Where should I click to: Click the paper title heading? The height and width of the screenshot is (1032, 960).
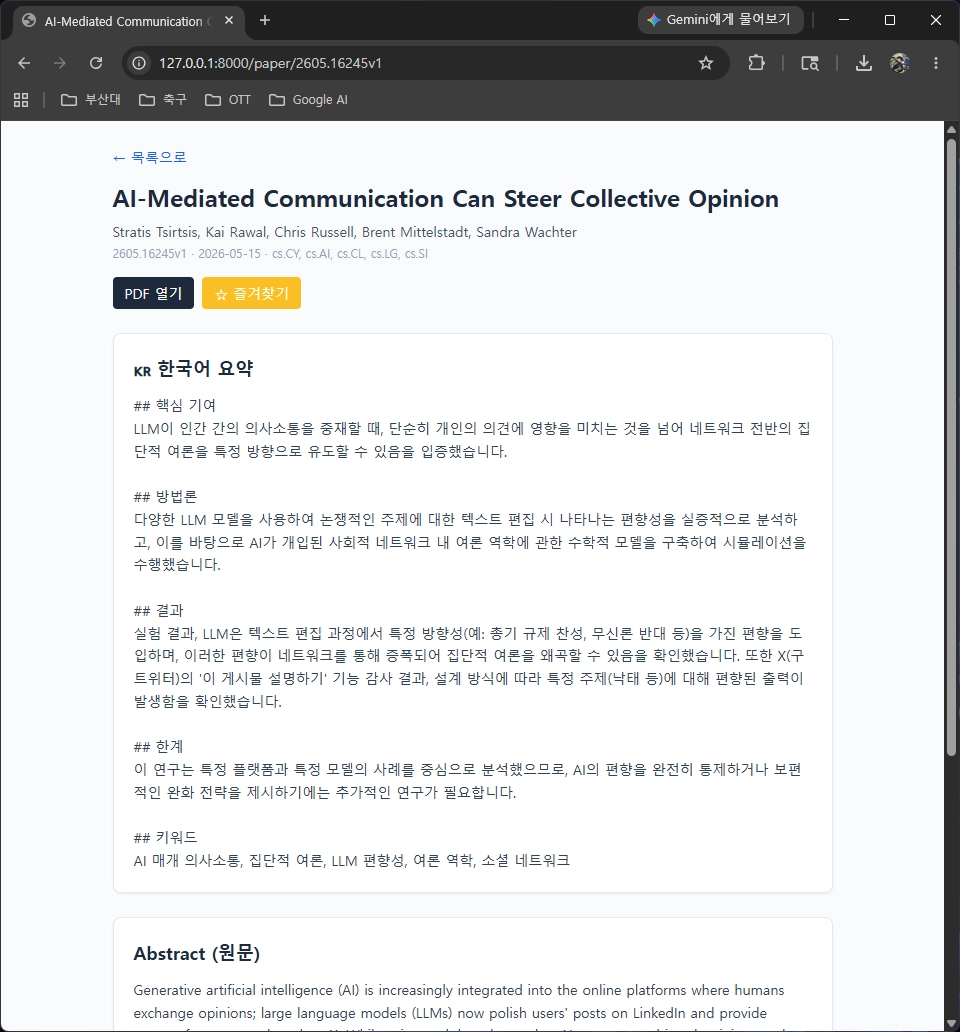coord(445,199)
